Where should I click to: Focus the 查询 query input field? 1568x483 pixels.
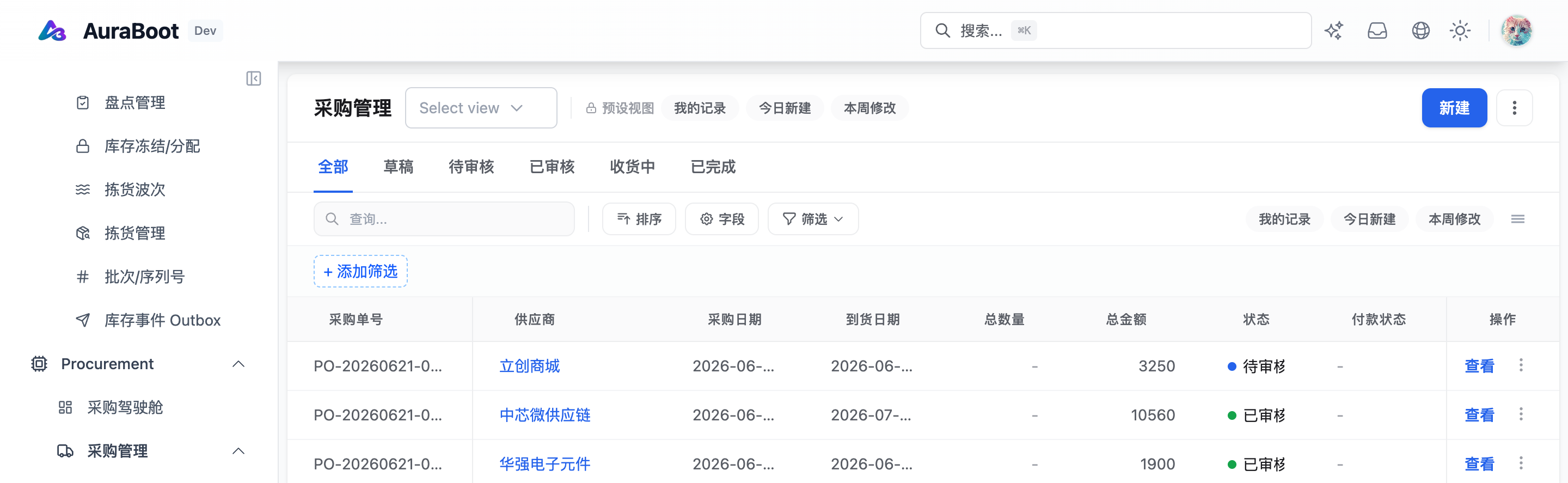(444, 219)
